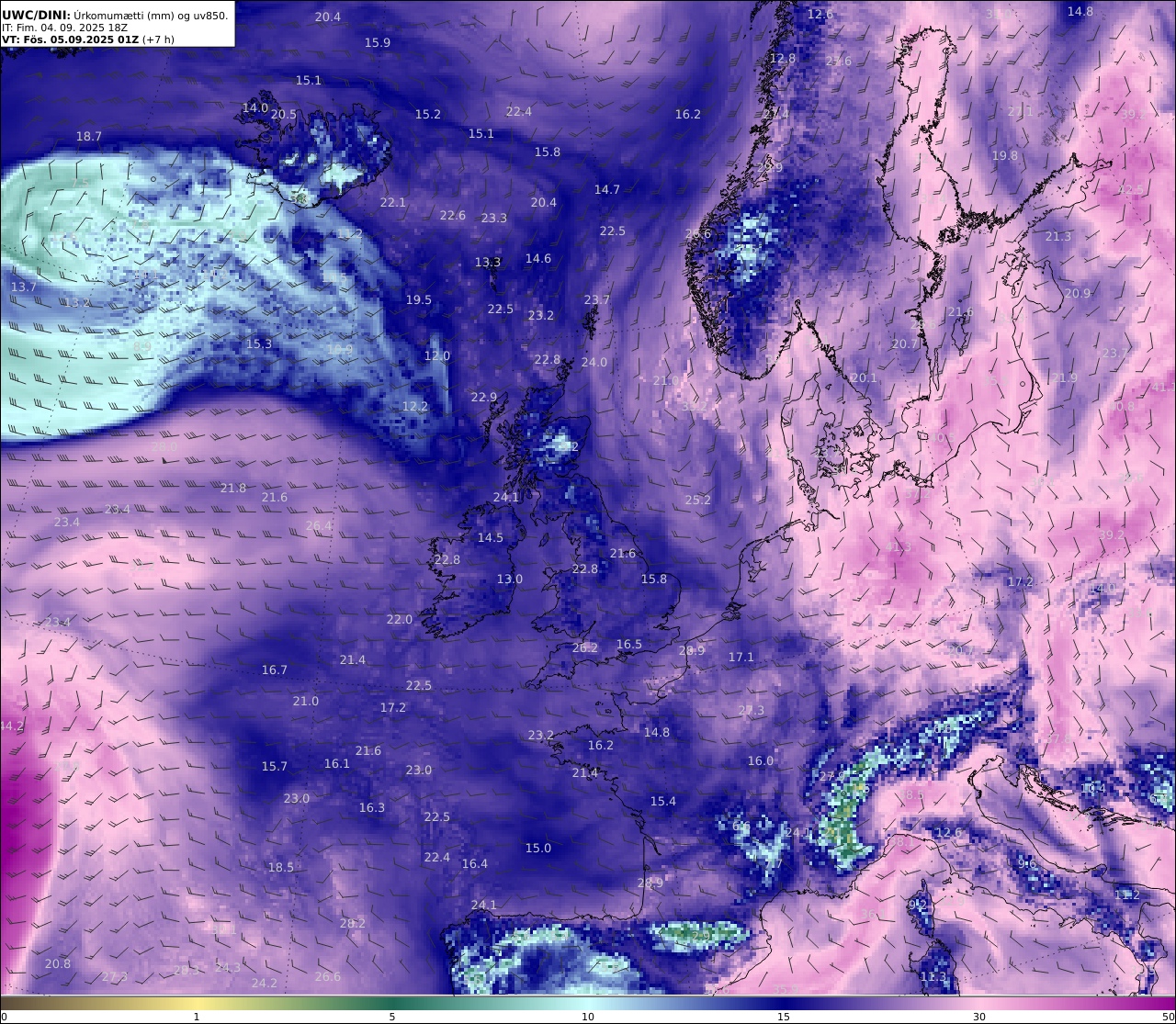This screenshot has height=1024, width=1176.
Task: Click the 21.8 map value
Action: pos(233,489)
